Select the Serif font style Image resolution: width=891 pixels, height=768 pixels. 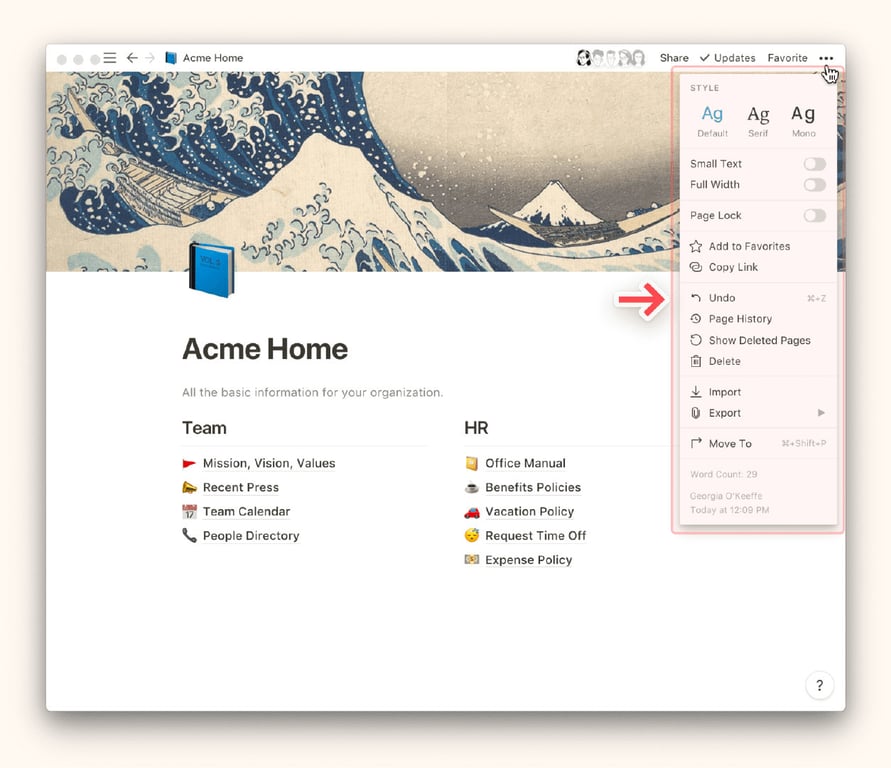click(759, 120)
